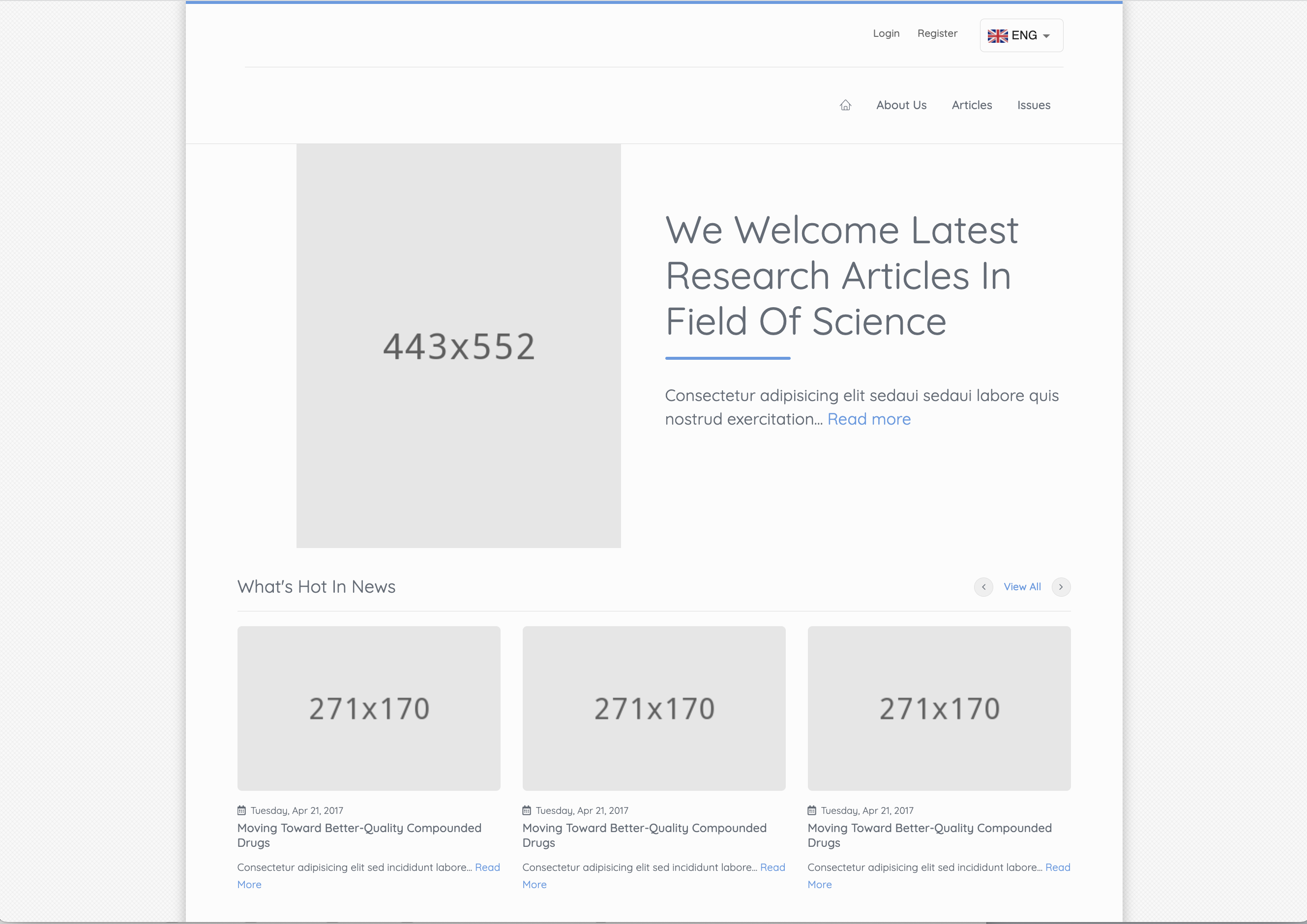Show next news with right arrow
Viewport: 1307px width, 924px height.
1061,587
